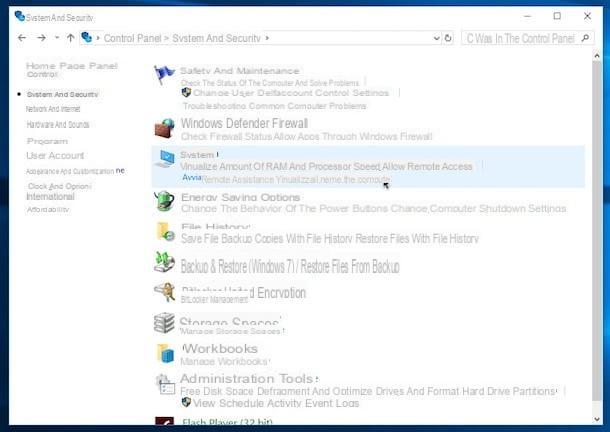Refresh the Control Panel view

pos(448,38)
